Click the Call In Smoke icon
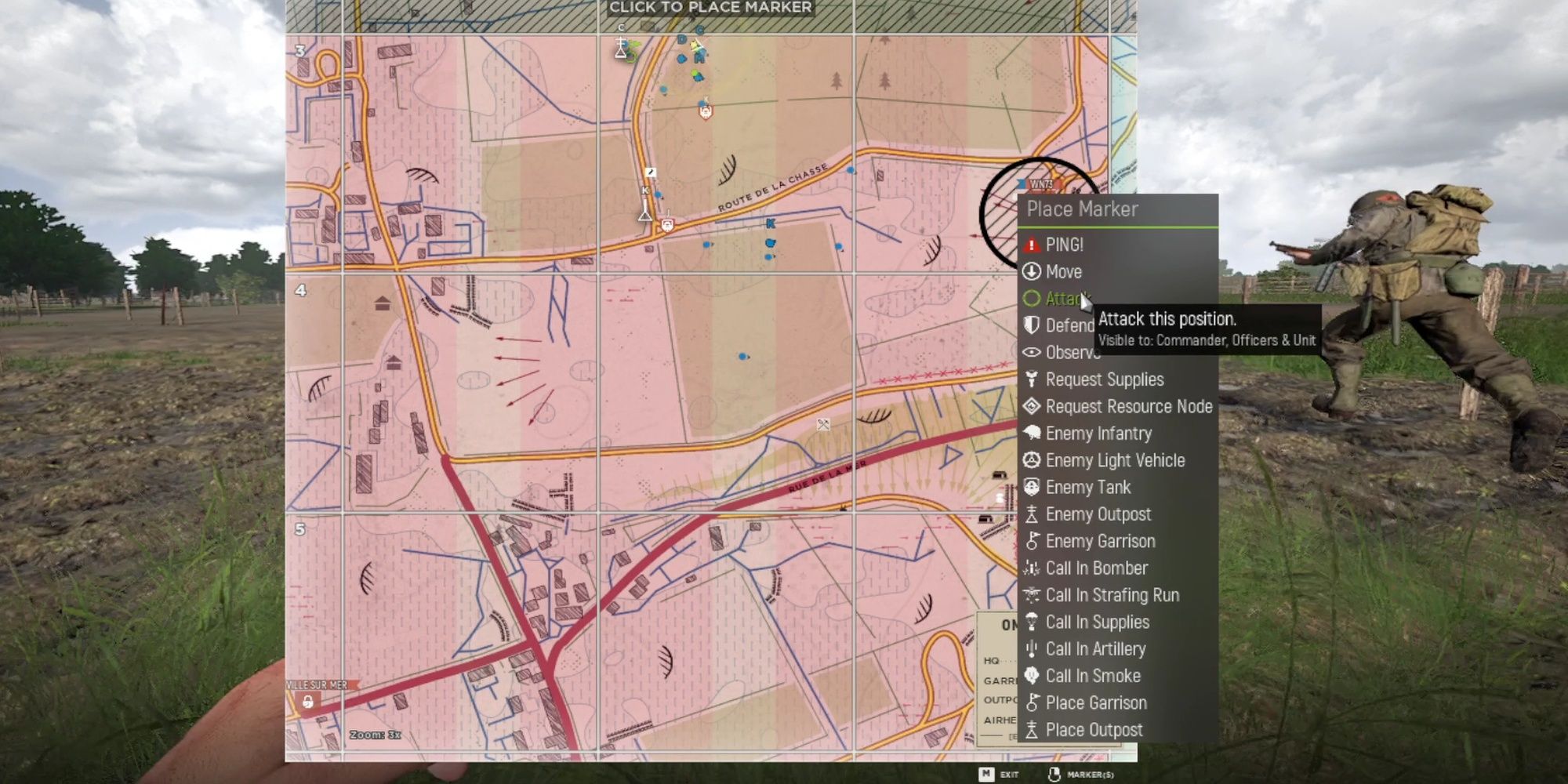The height and width of the screenshot is (784, 1568). coord(1032,676)
